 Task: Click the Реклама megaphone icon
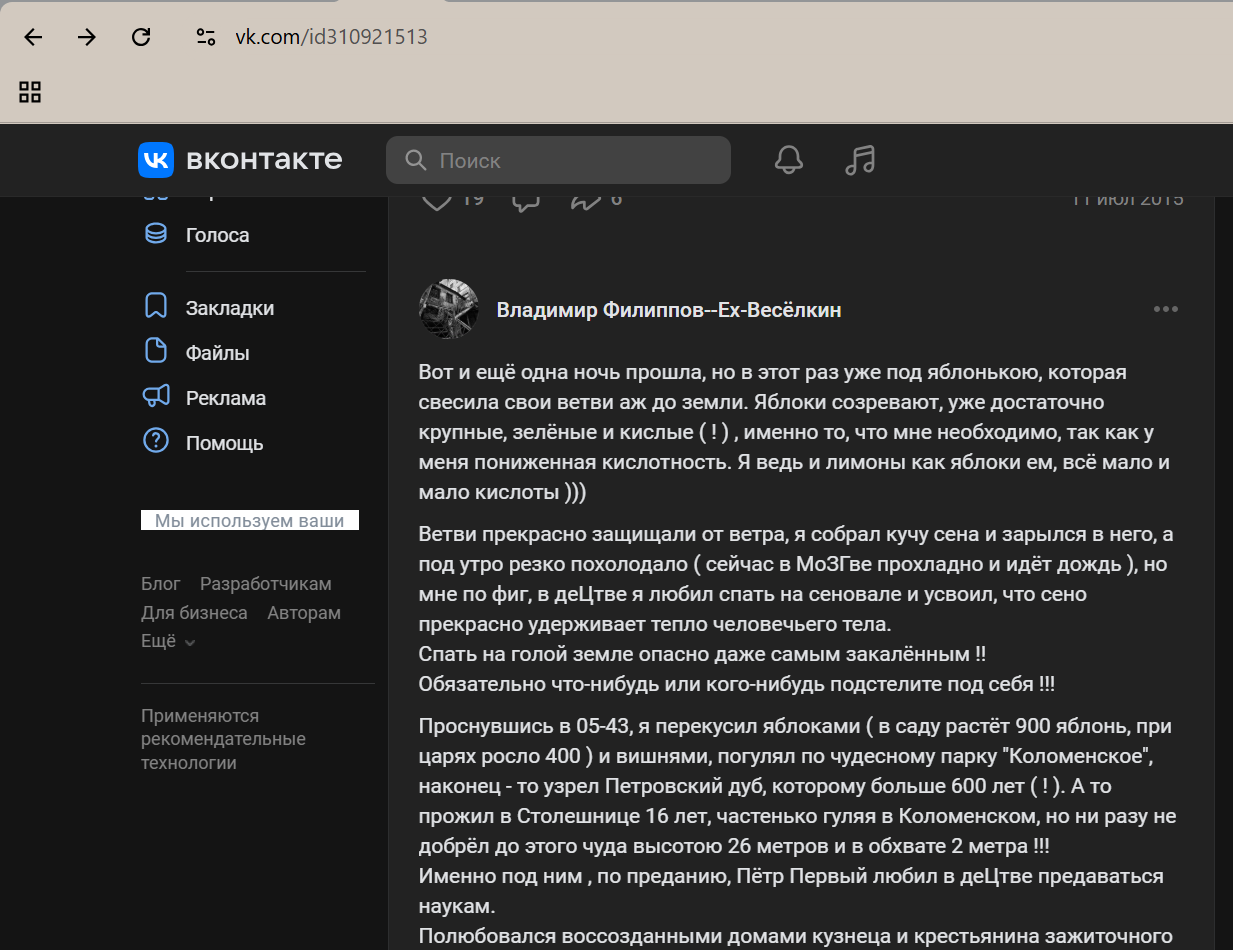click(155, 397)
